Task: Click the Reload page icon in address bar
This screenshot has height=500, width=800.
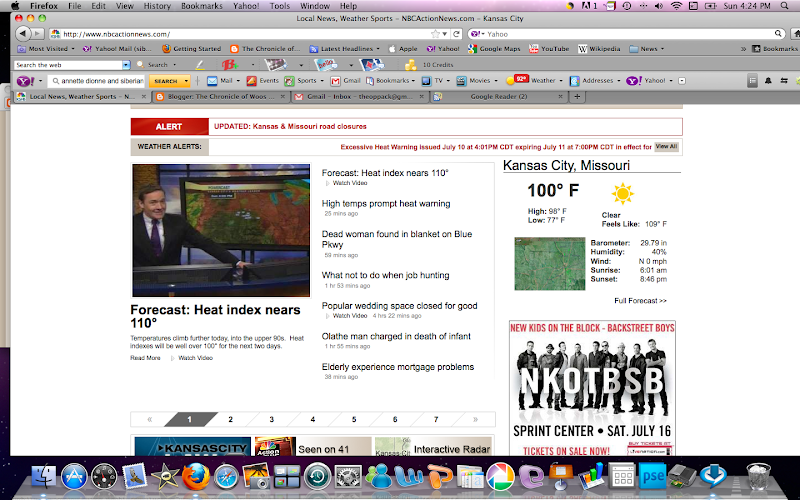Action: coord(457,34)
